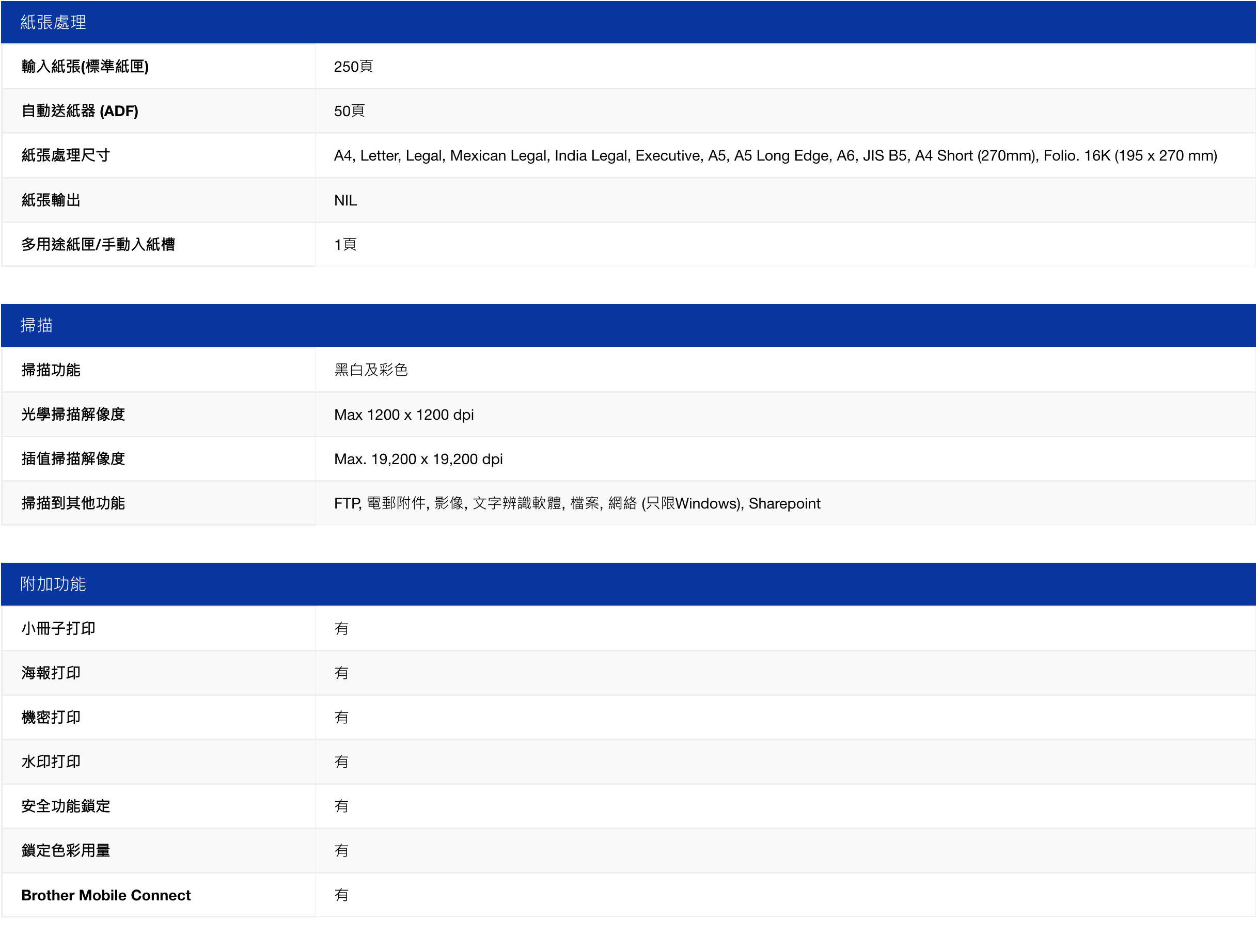Viewport: 1257px width, 952px height.
Task: Select the 多用途紙匣/手動入紙槽 label
Action: 98,244
